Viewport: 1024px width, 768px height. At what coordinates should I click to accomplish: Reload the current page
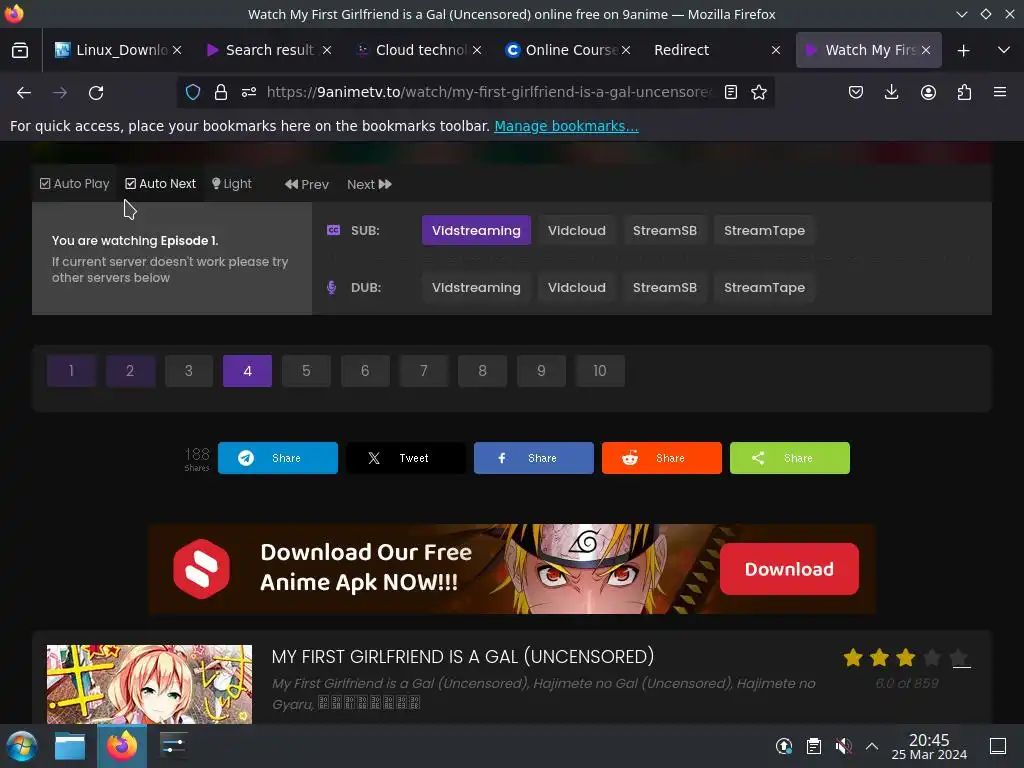coord(96,93)
